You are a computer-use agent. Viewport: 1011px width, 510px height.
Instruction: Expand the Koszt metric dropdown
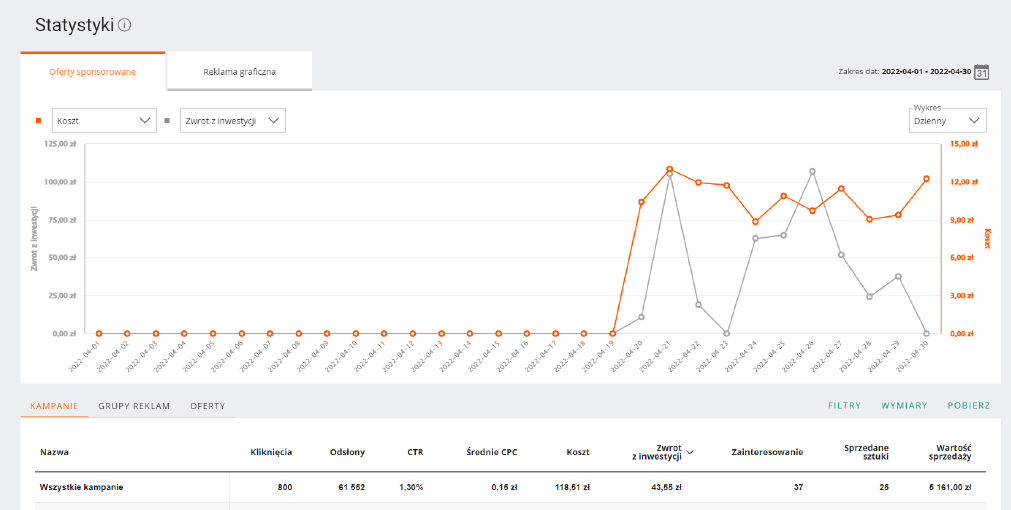pos(104,121)
